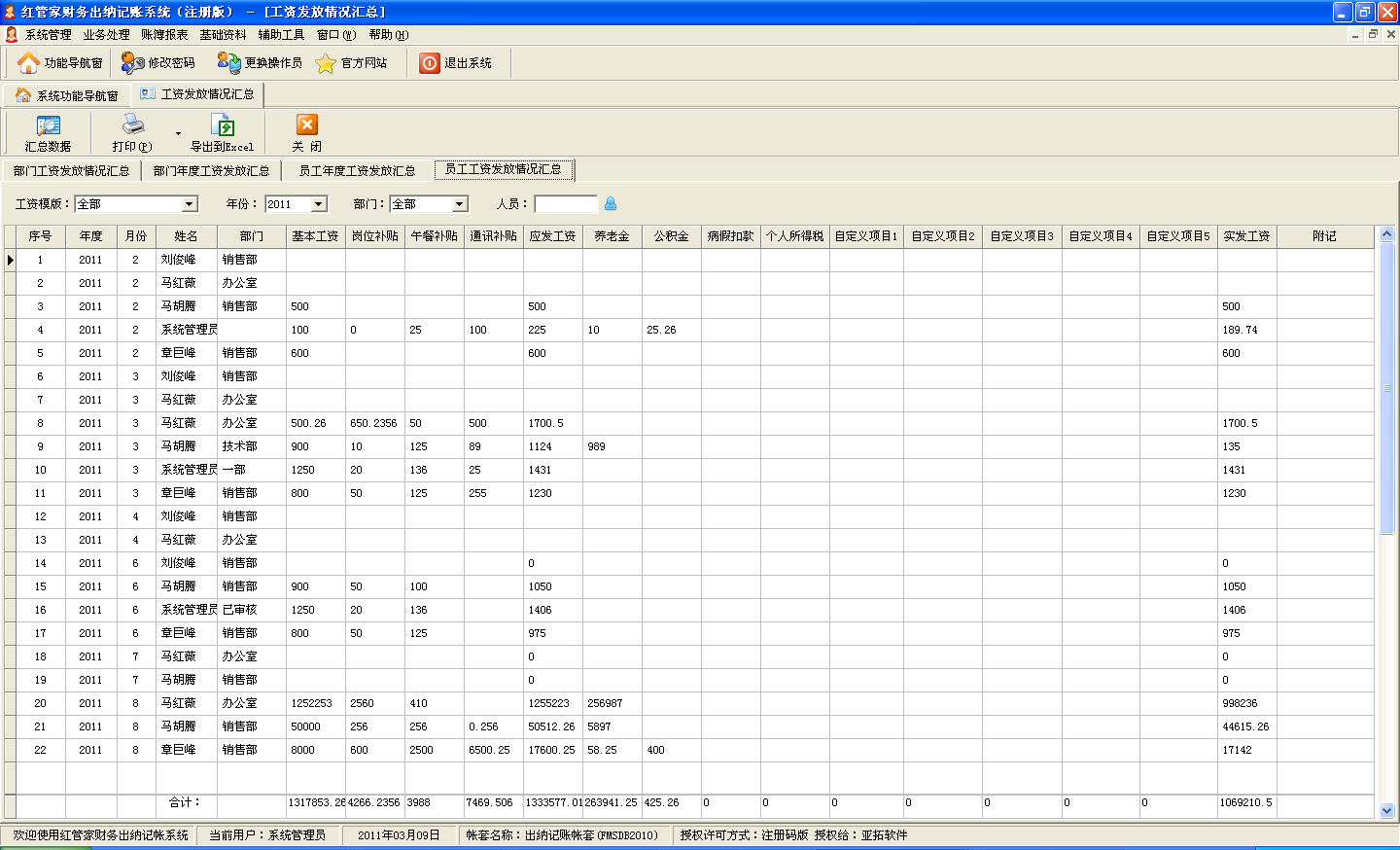Click the vertical scrollbar down arrow
This screenshot has height=850, width=1400.
1386,810
